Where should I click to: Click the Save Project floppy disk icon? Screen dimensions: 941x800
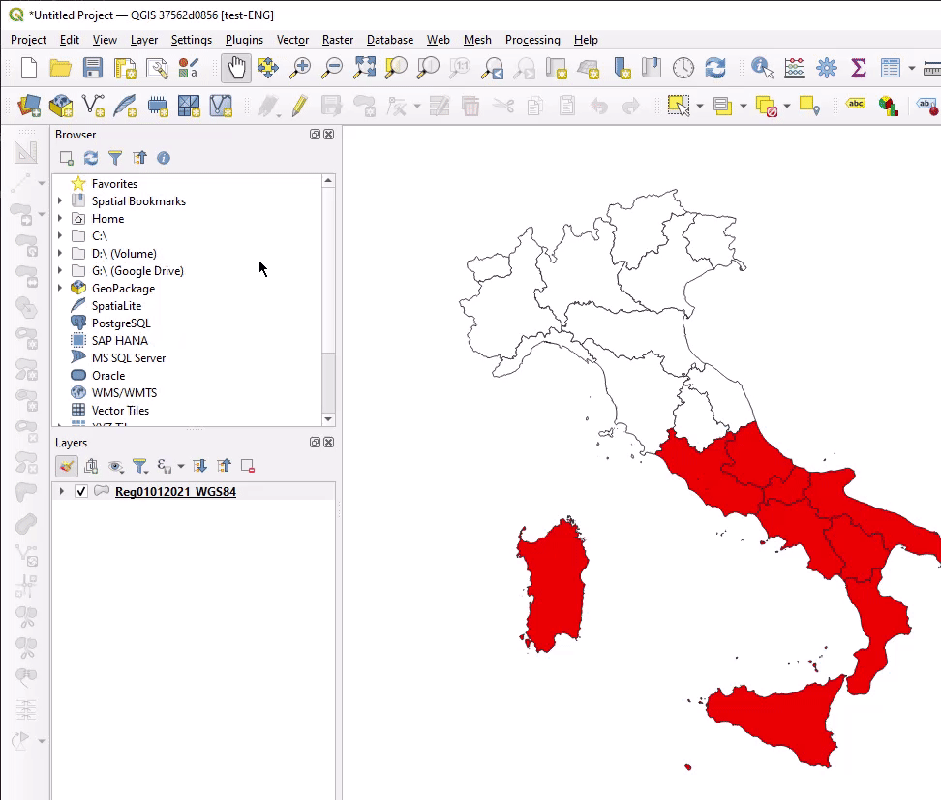pyautogui.click(x=93, y=68)
